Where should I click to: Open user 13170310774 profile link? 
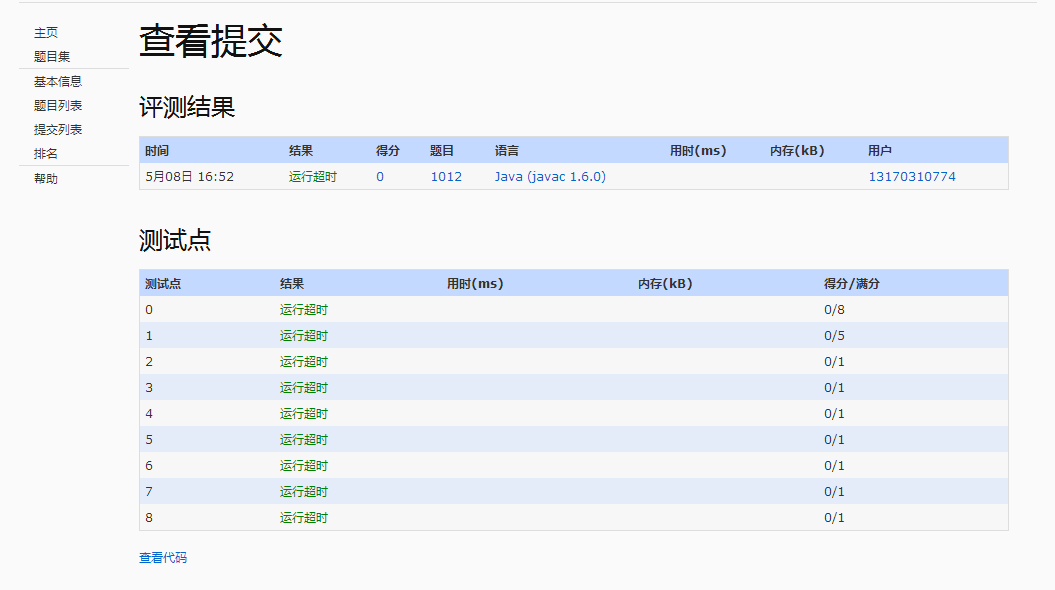pos(912,176)
